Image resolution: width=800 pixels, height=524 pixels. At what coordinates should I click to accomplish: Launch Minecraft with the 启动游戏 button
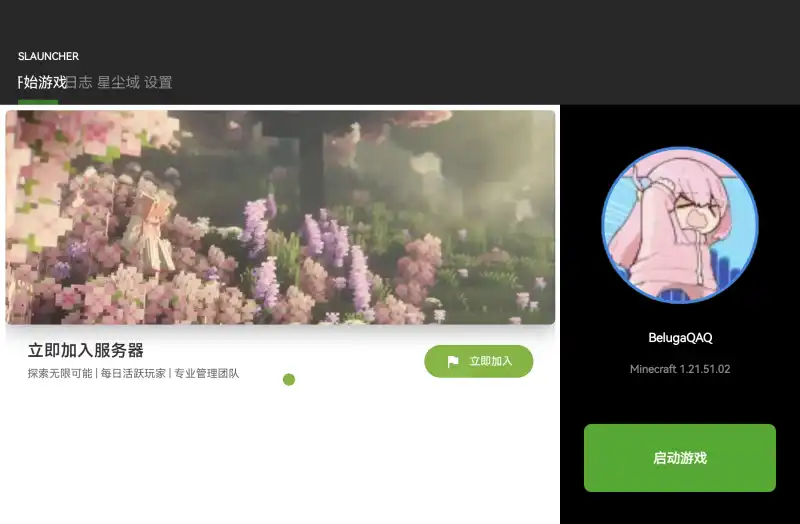pos(680,458)
